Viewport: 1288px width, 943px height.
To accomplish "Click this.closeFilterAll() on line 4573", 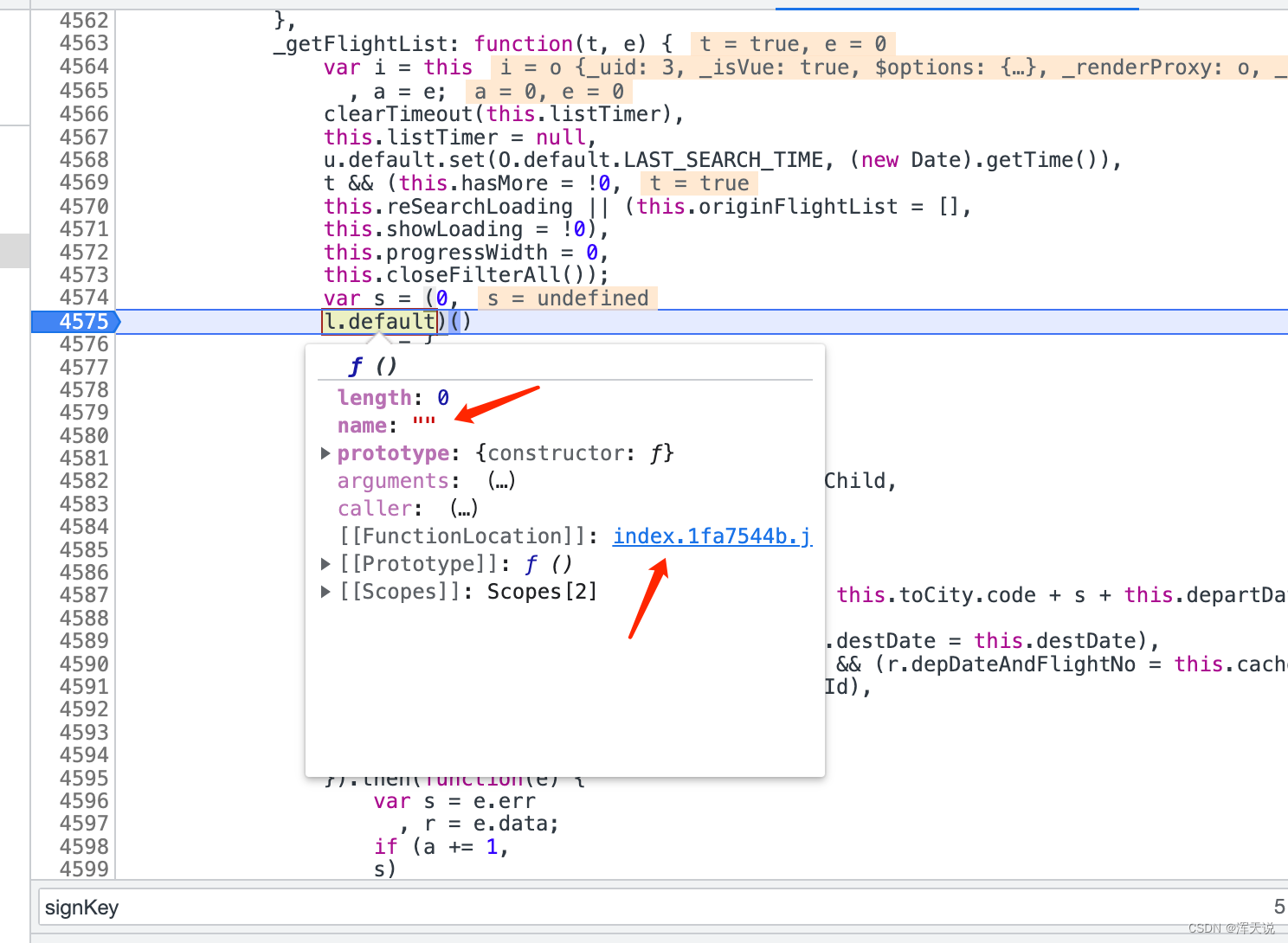I will click(x=460, y=275).
